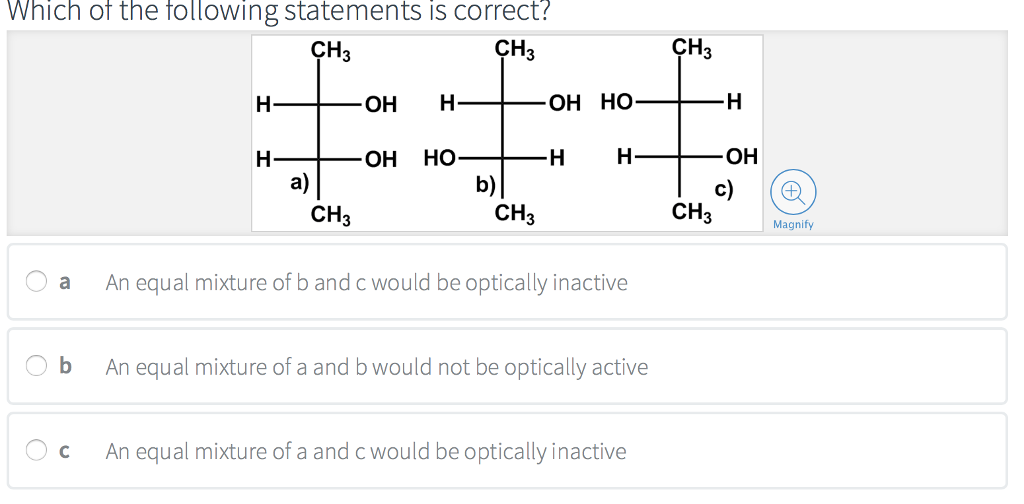Click the Magnify plus-circle icon
Viewport: 1024px width, 504px height.
792,191
